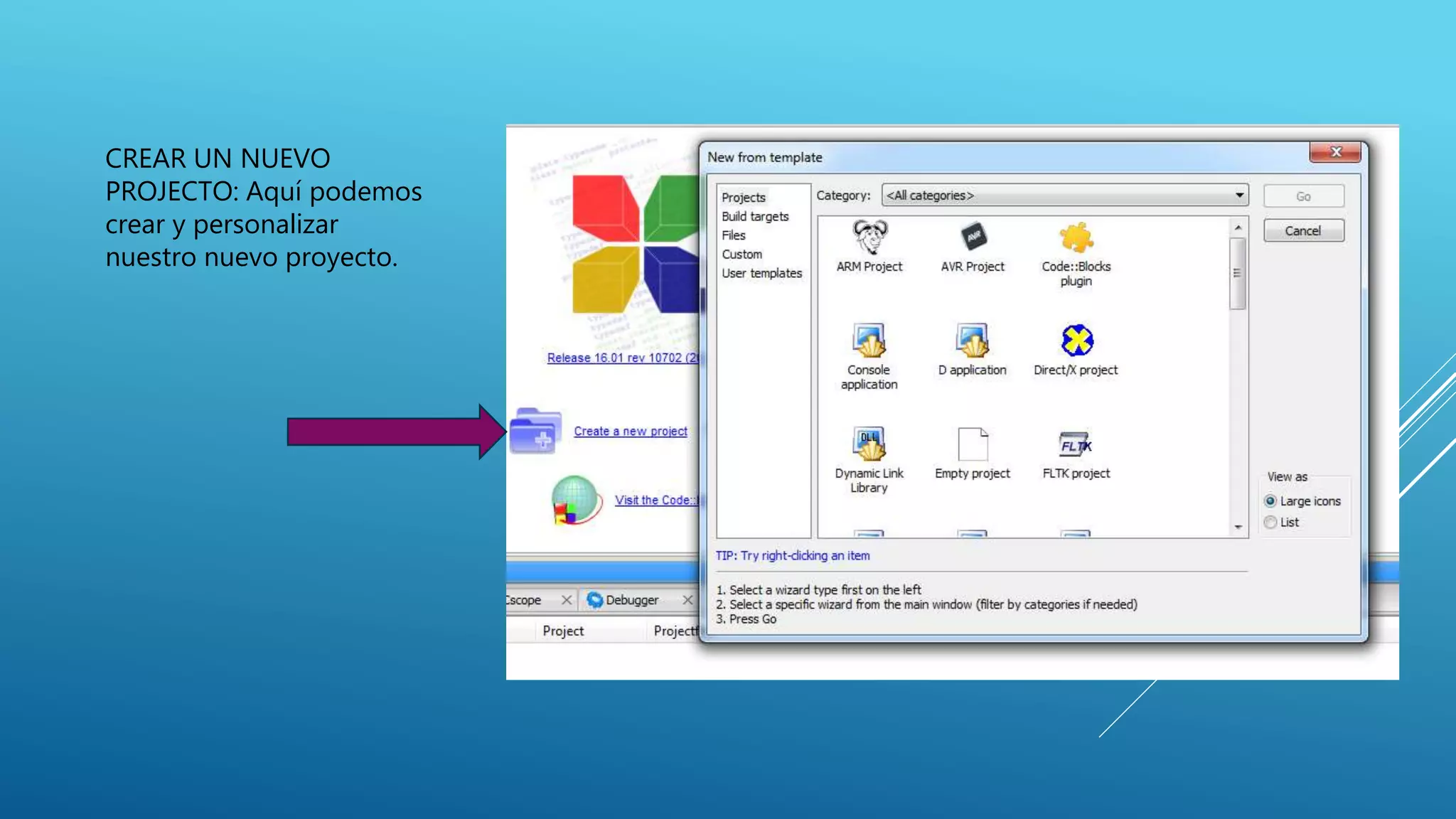Choose the Dynamic Link Library icon
1456x819 pixels.
point(869,445)
